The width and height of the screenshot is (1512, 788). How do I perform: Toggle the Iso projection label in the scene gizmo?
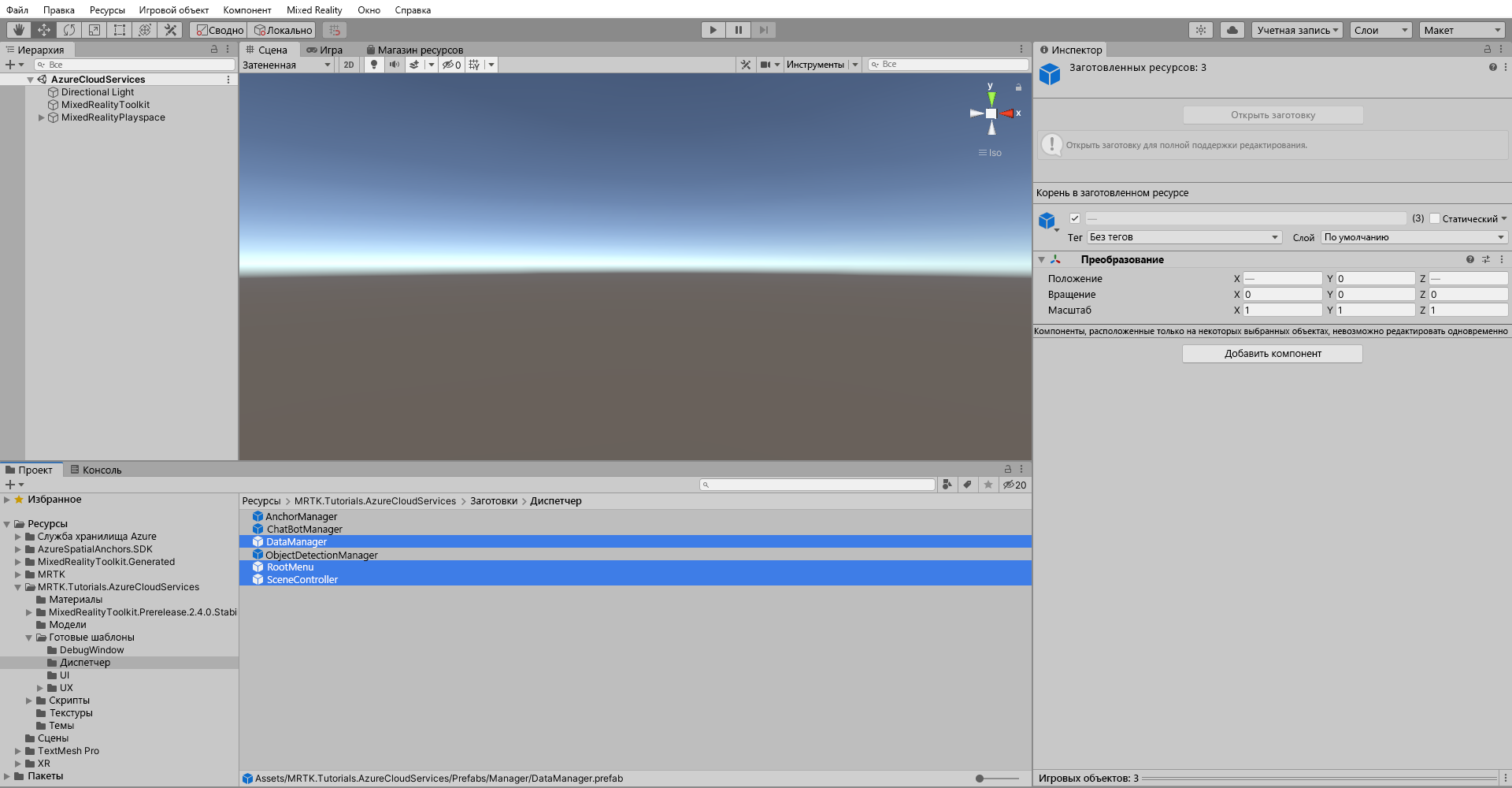tap(991, 153)
